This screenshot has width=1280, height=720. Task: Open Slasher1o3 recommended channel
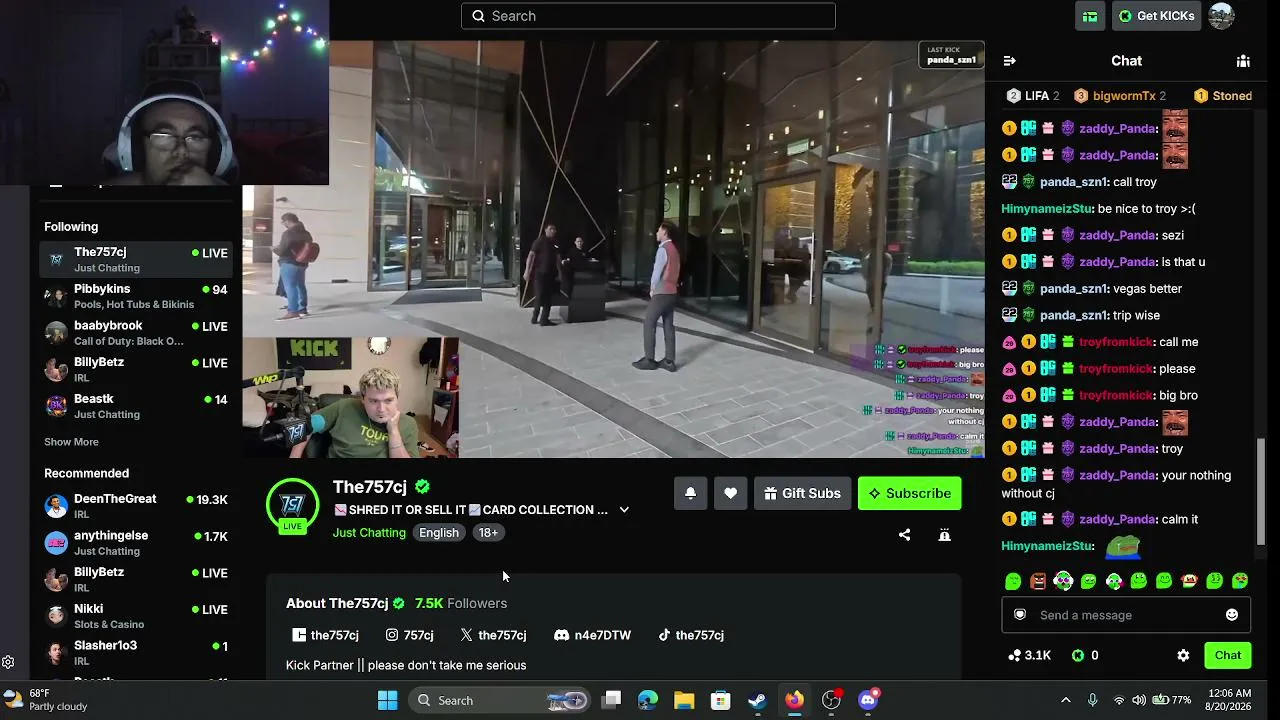click(x=136, y=653)
